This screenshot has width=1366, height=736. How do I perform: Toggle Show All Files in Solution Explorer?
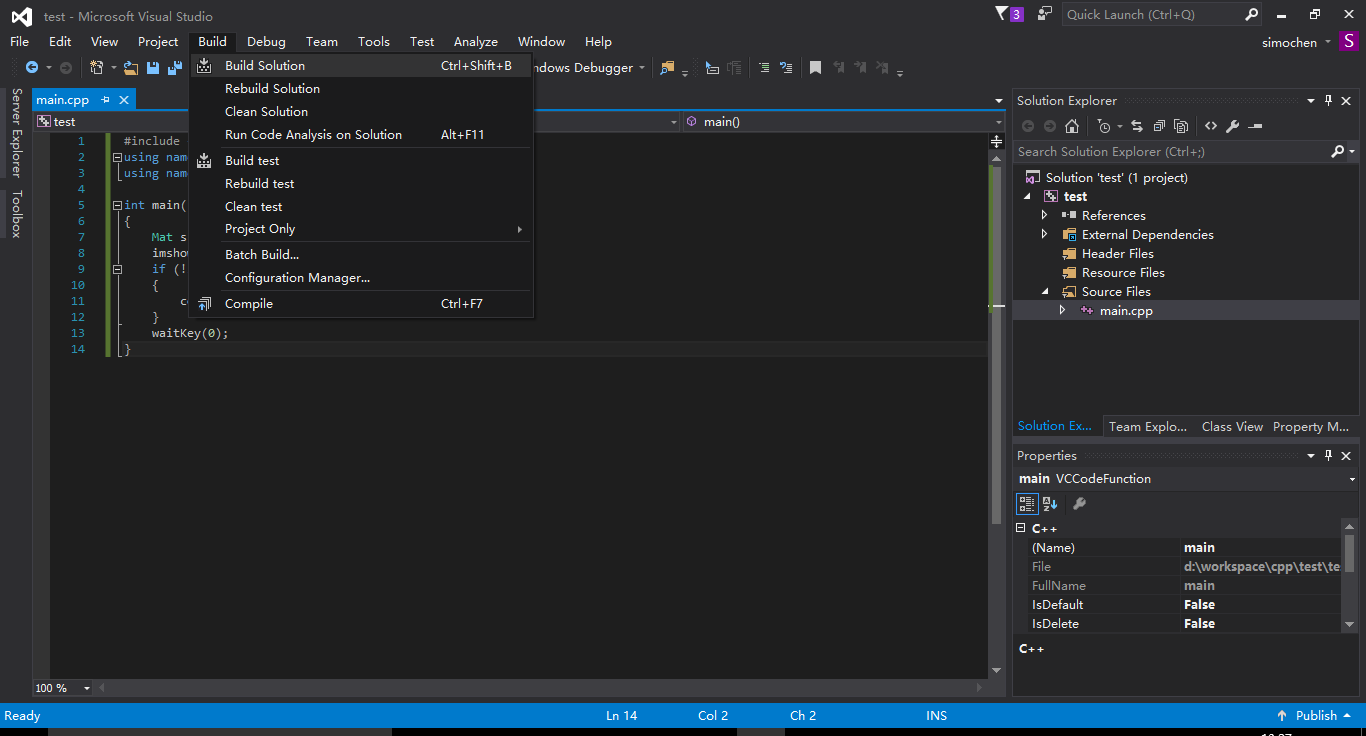[1181, 126]
